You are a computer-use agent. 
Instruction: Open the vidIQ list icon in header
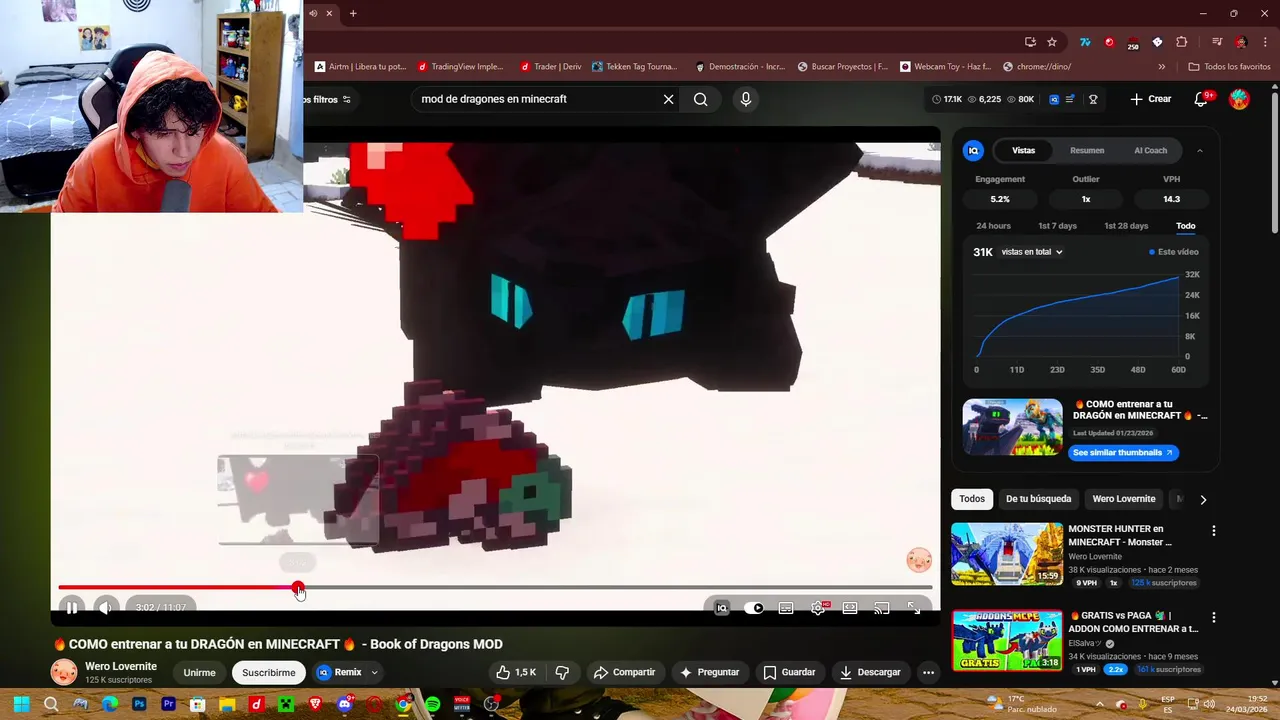pos(1070,99)
